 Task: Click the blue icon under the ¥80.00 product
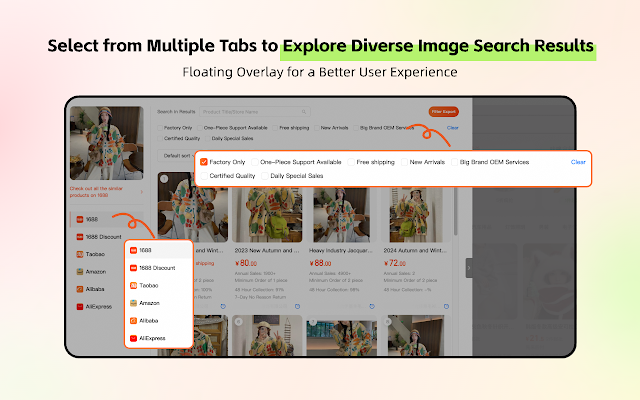(298, 306)
